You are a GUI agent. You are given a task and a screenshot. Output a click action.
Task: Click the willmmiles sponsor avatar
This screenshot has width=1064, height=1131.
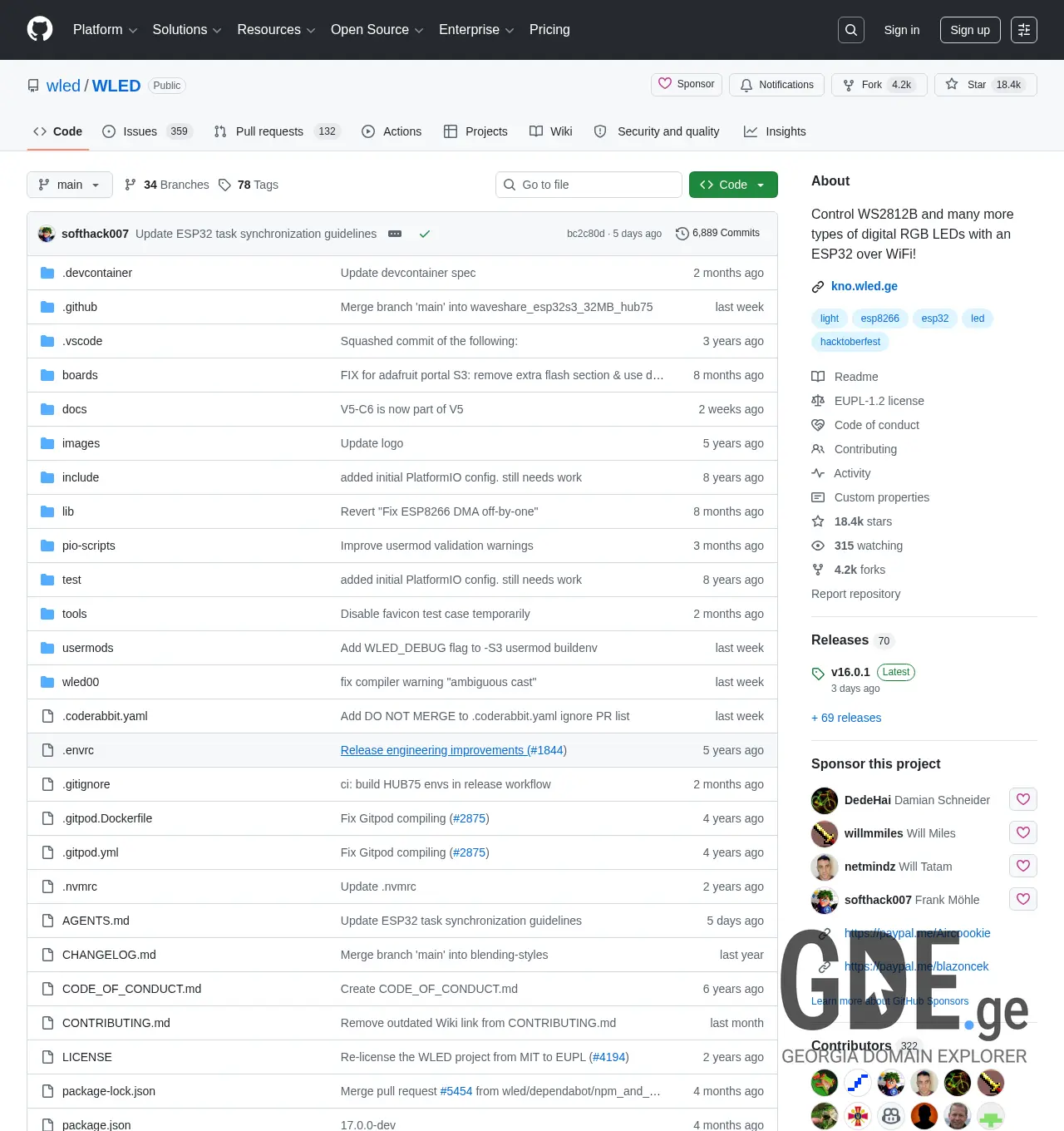825,833
